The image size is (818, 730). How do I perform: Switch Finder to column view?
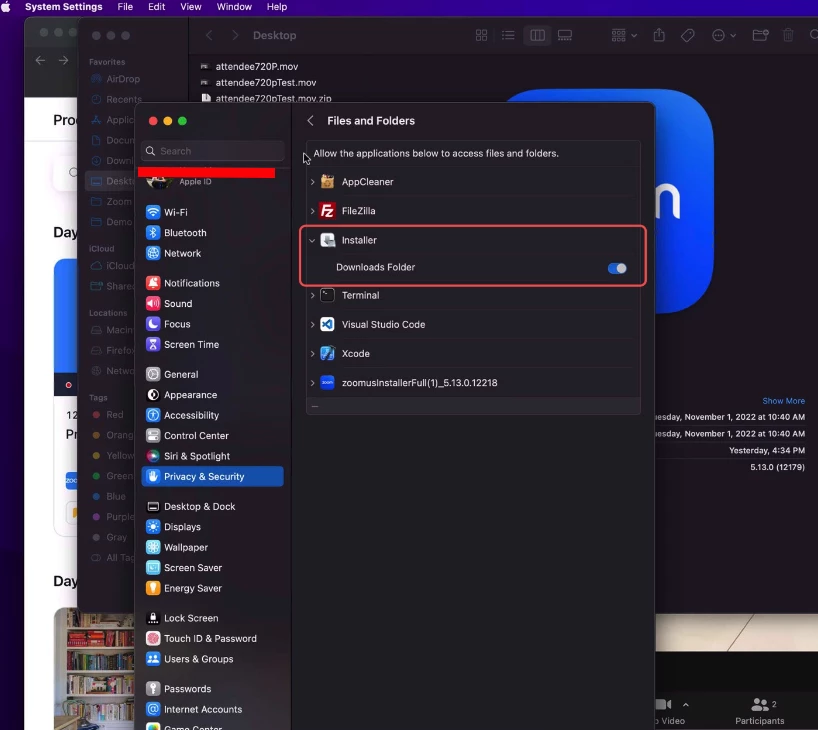click(x=537, y=35)
